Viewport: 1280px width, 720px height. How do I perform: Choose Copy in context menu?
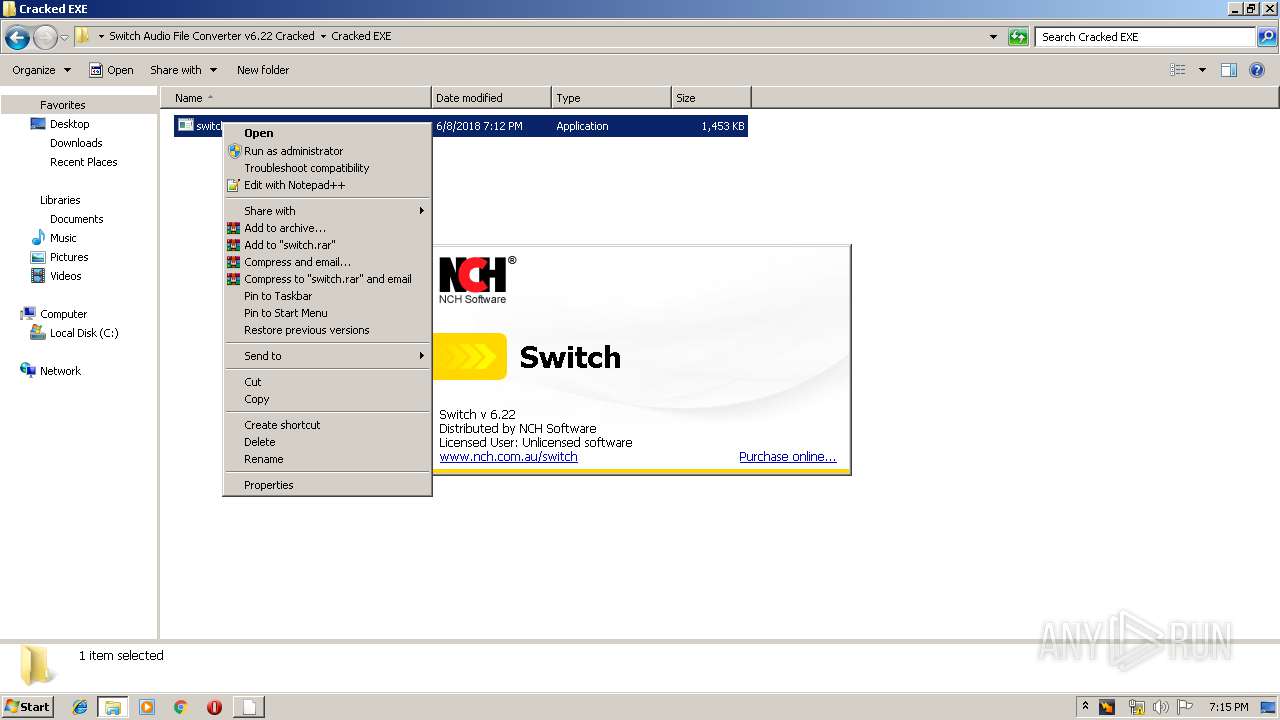tap(327, 399)
